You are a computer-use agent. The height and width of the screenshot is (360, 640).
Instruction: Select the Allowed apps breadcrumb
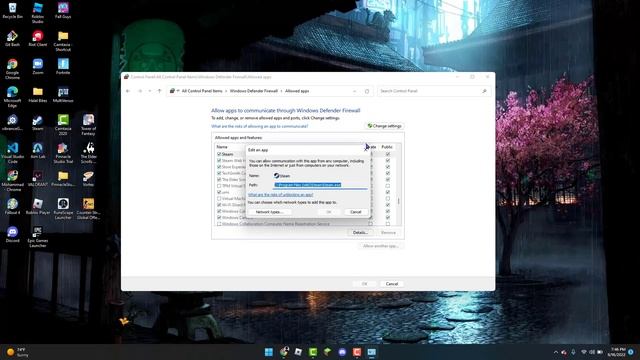point(297,91)
